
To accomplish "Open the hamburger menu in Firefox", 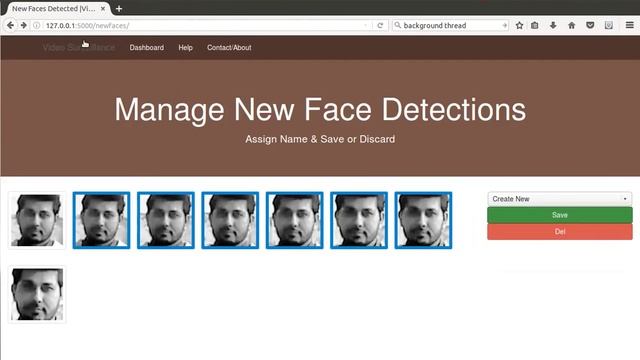I will 629,25.
